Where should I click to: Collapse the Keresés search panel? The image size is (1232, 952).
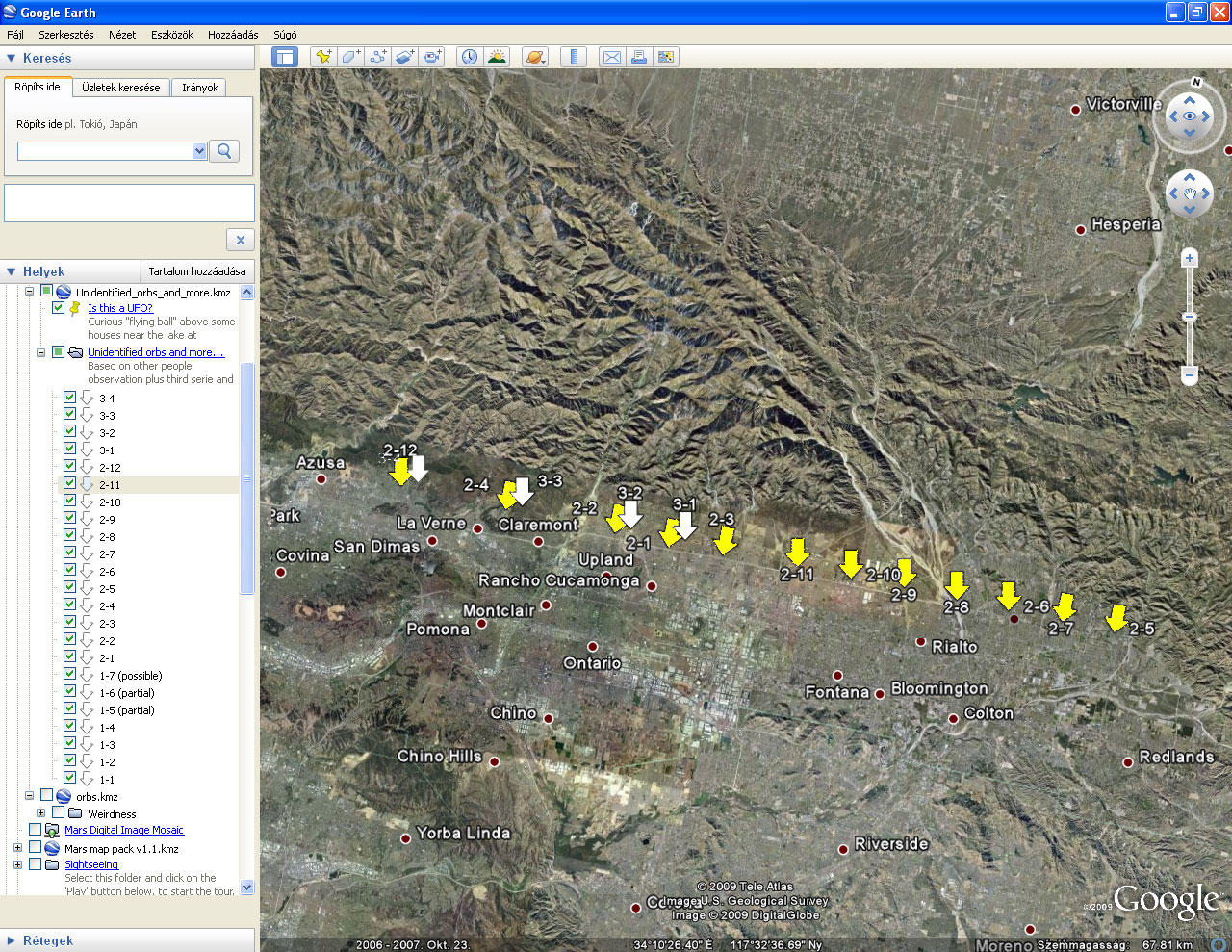pos(12,58)
